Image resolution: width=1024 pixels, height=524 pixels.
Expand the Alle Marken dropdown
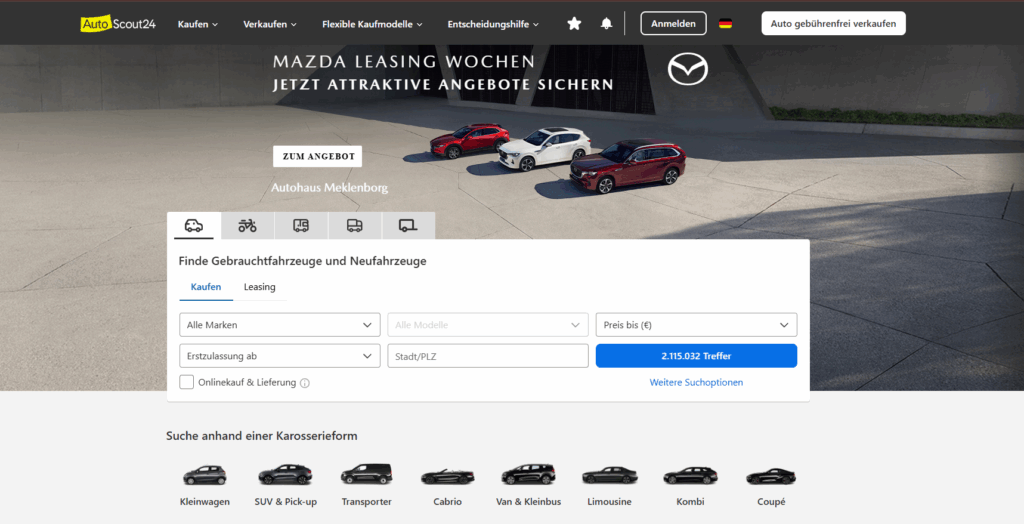(x=280, y=325)
